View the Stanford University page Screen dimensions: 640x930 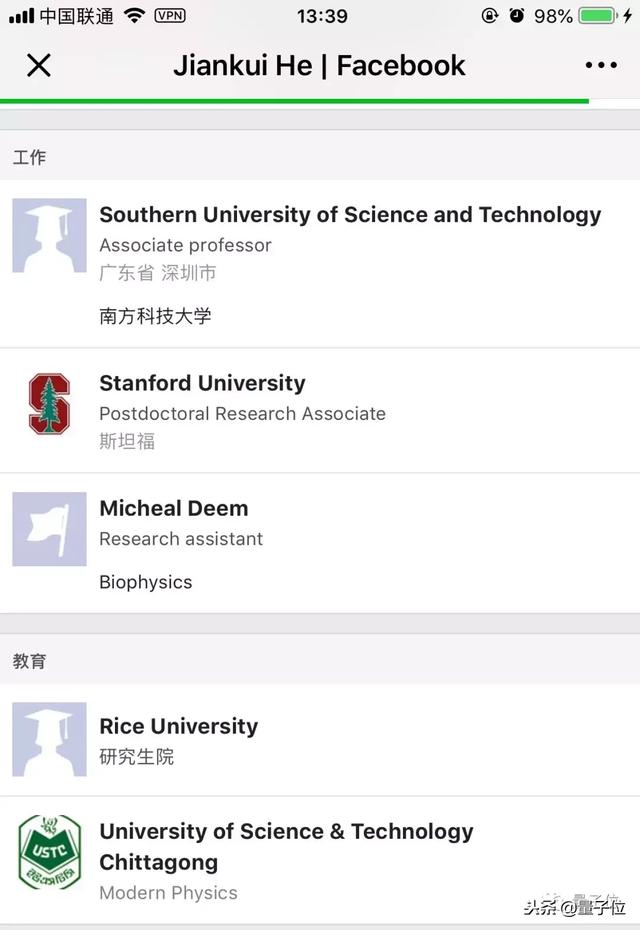tap(201, 383)
